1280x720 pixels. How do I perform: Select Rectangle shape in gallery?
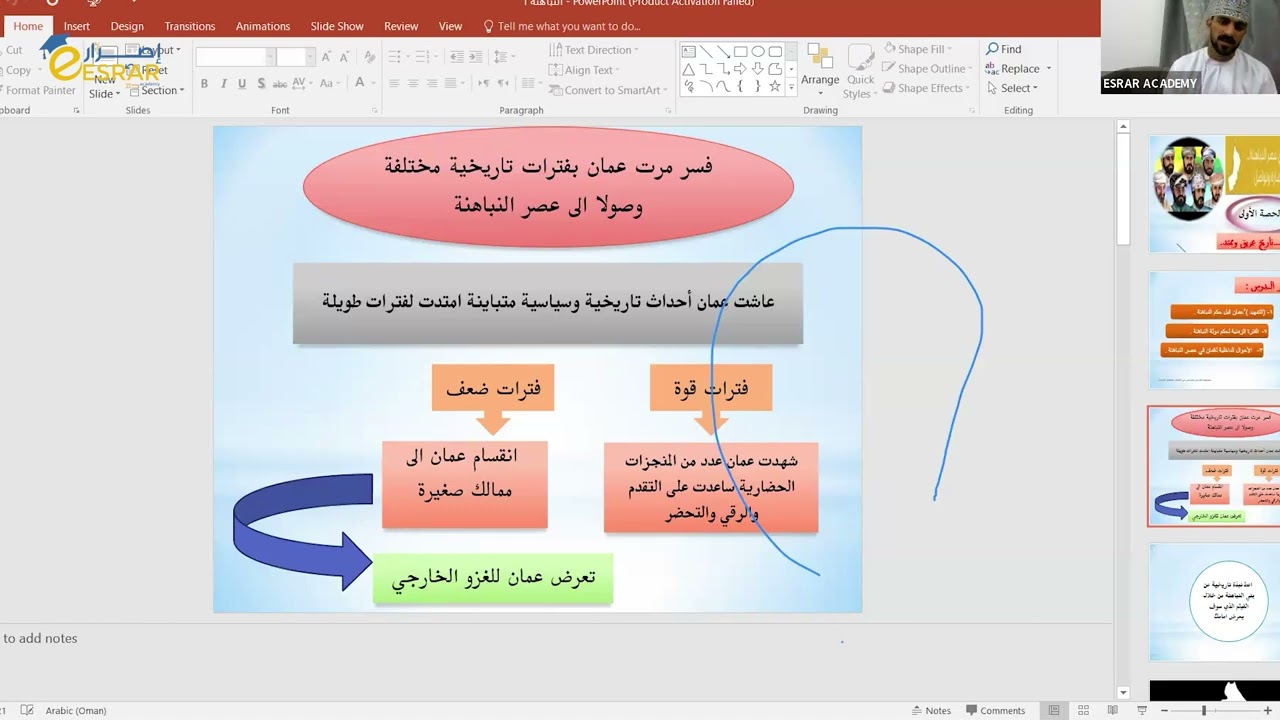pyautogui.click(x=741, y=51)
